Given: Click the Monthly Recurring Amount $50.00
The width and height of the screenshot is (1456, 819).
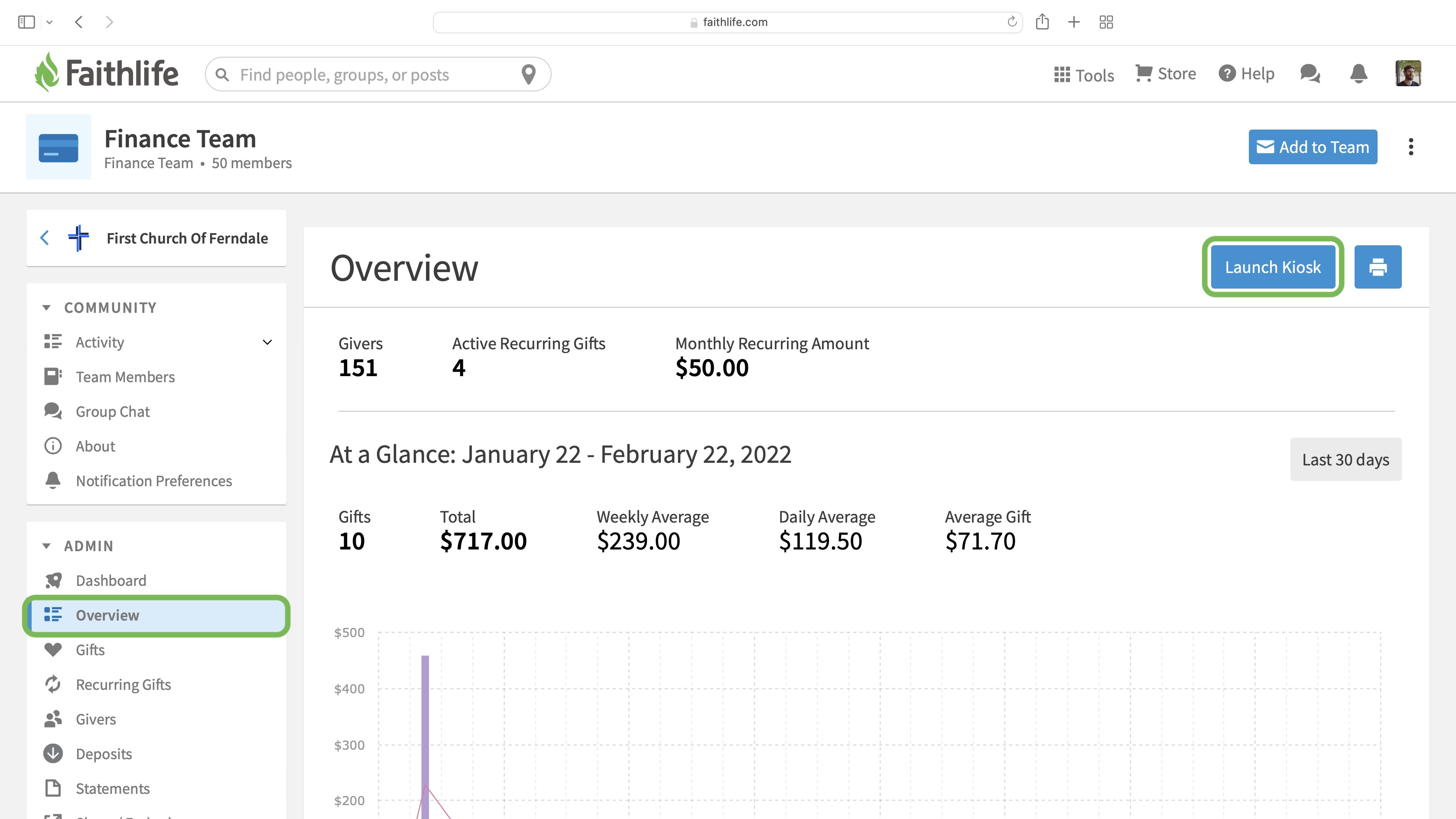Looking at the screenshot, I should (712, 368).
